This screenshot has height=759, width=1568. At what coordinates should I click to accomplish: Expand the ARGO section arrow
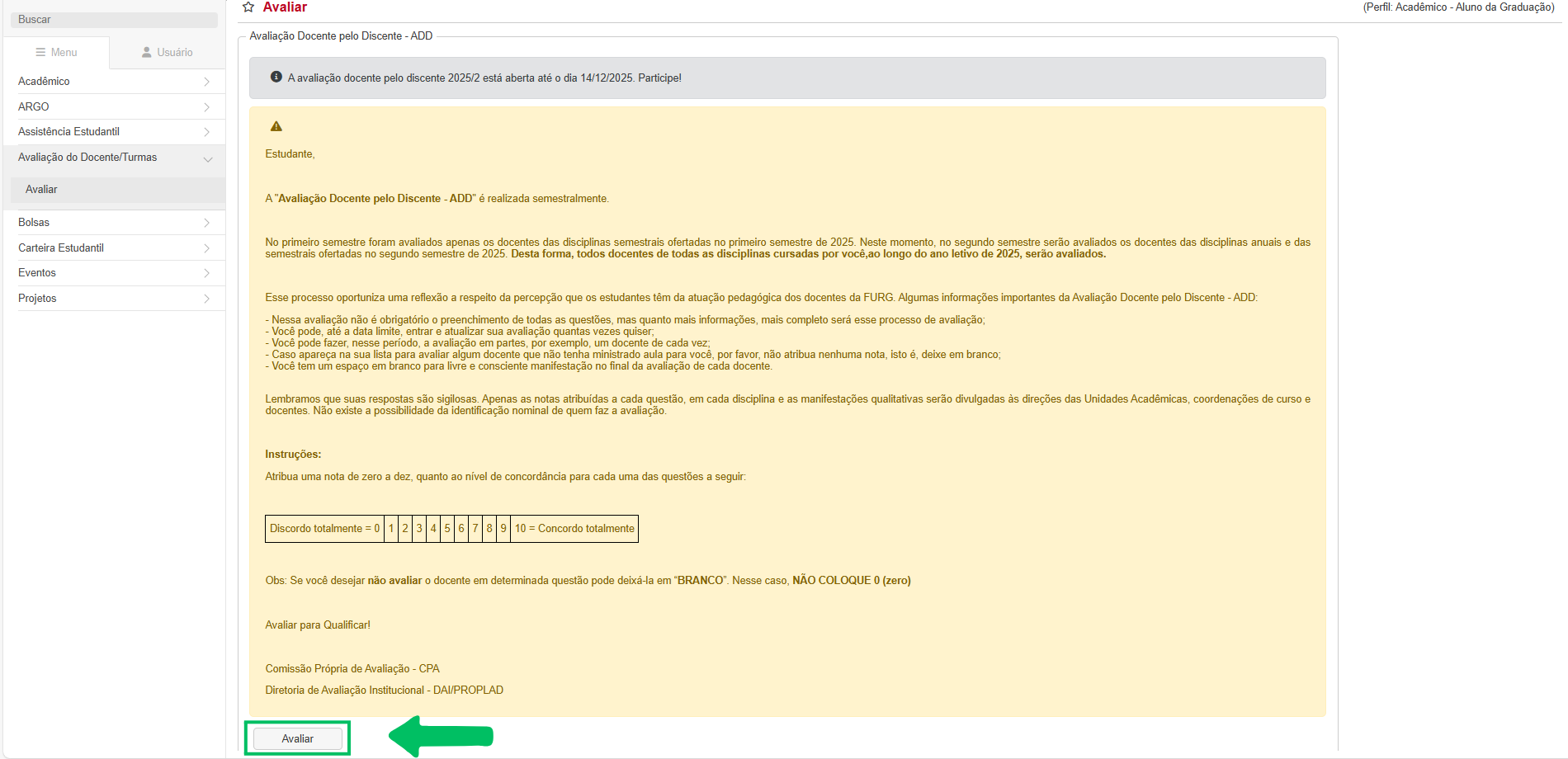click(206, 107)
